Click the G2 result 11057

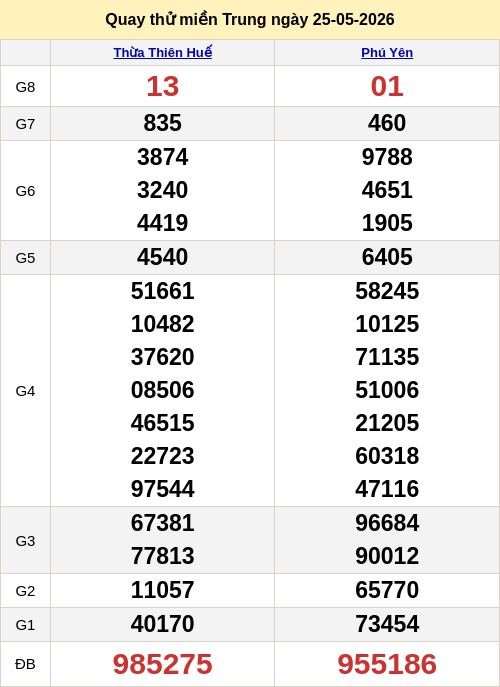pyautogui.click(x=163, y=590)
